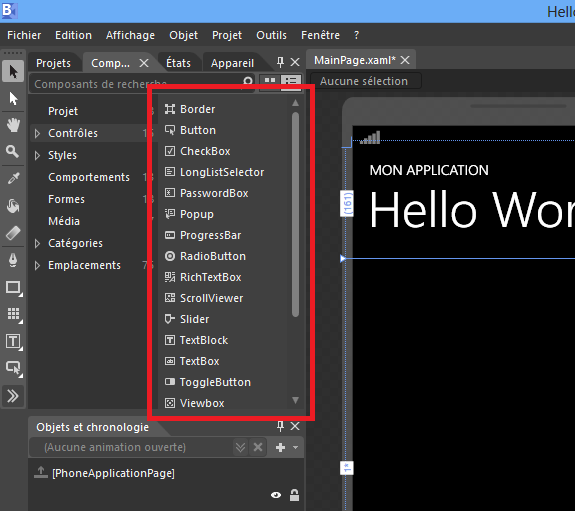Image resolution: width=575 pixels, height=511 pixels.
Task: Click the Slider control icon
Action: pos(170,319)
